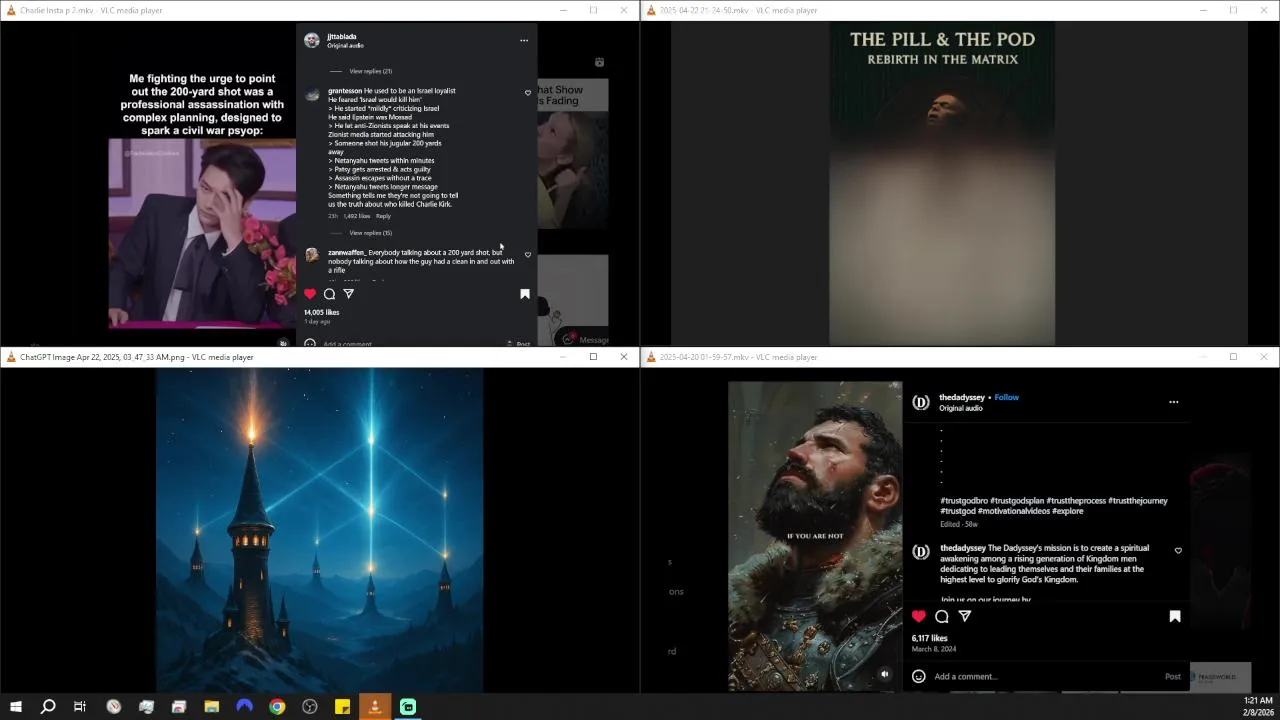Expand View replies (21)
This screenshot has width=1280, height=720.
[x=370, y=71]
